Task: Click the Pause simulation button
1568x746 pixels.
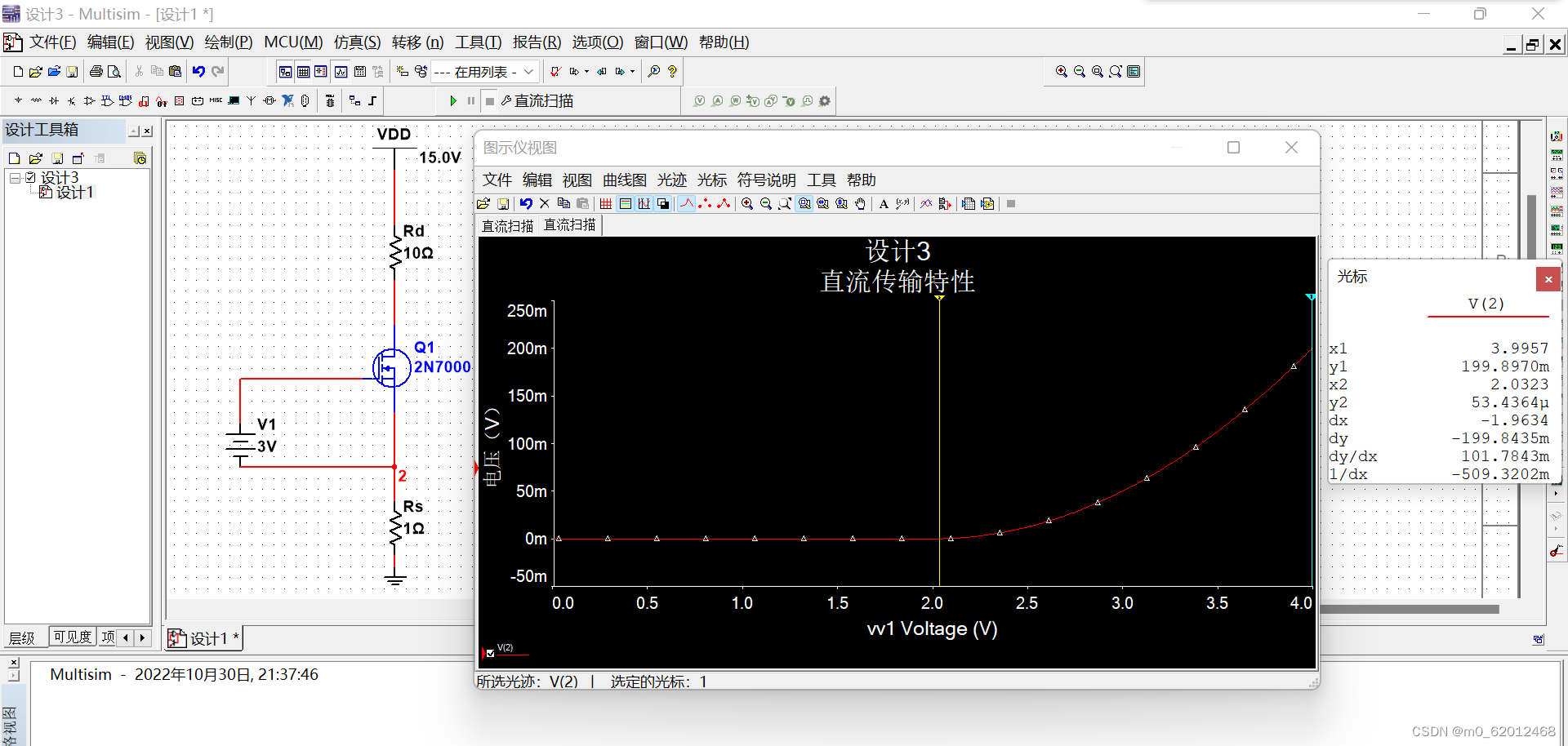Action: [x=471, y=101]
